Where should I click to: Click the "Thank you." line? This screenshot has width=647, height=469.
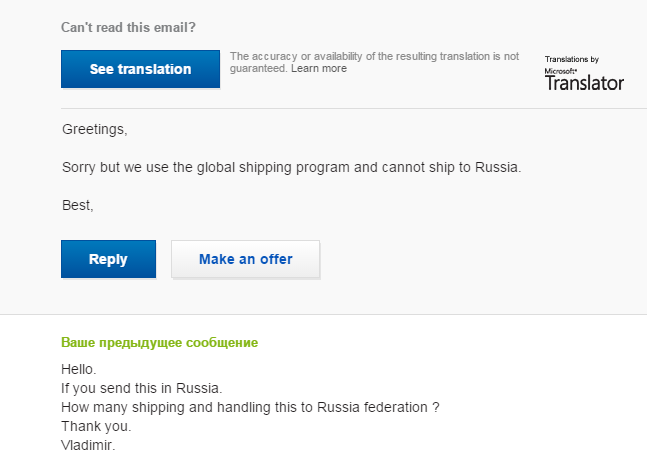(x=94, y=426)
